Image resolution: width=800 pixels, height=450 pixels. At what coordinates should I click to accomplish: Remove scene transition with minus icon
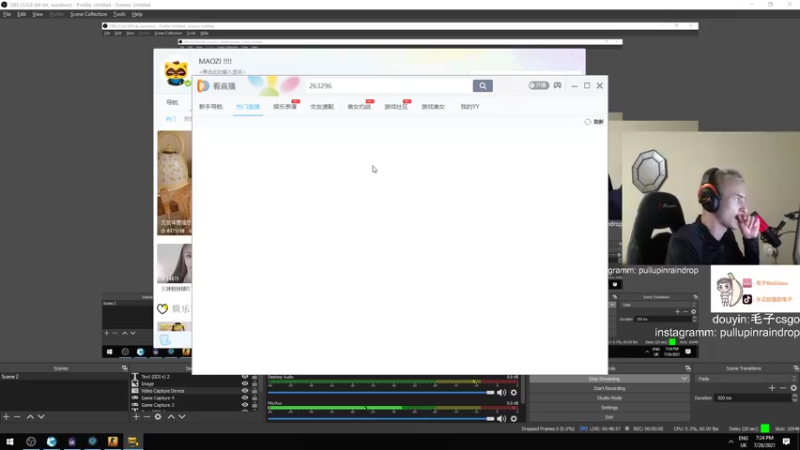click(x=783, y=388)
